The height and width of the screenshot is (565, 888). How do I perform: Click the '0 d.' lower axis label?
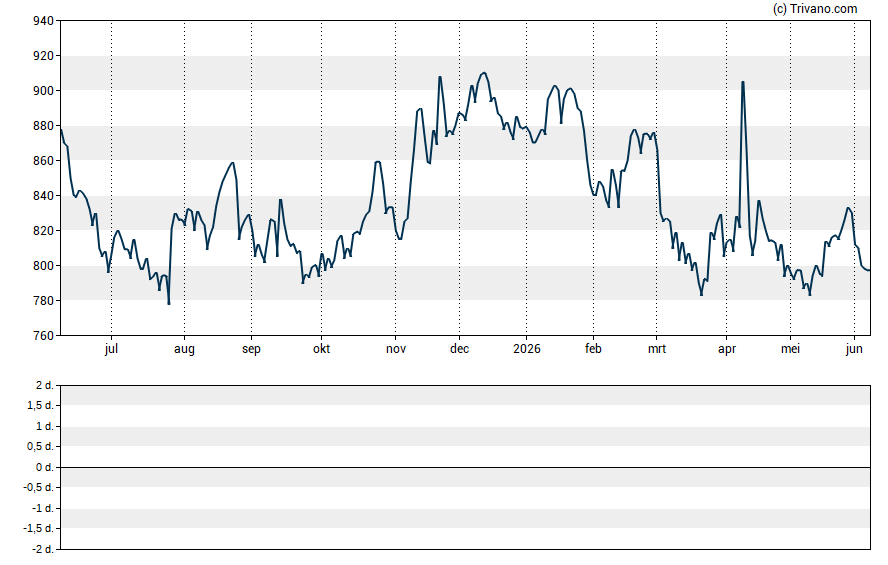point(44,467)
